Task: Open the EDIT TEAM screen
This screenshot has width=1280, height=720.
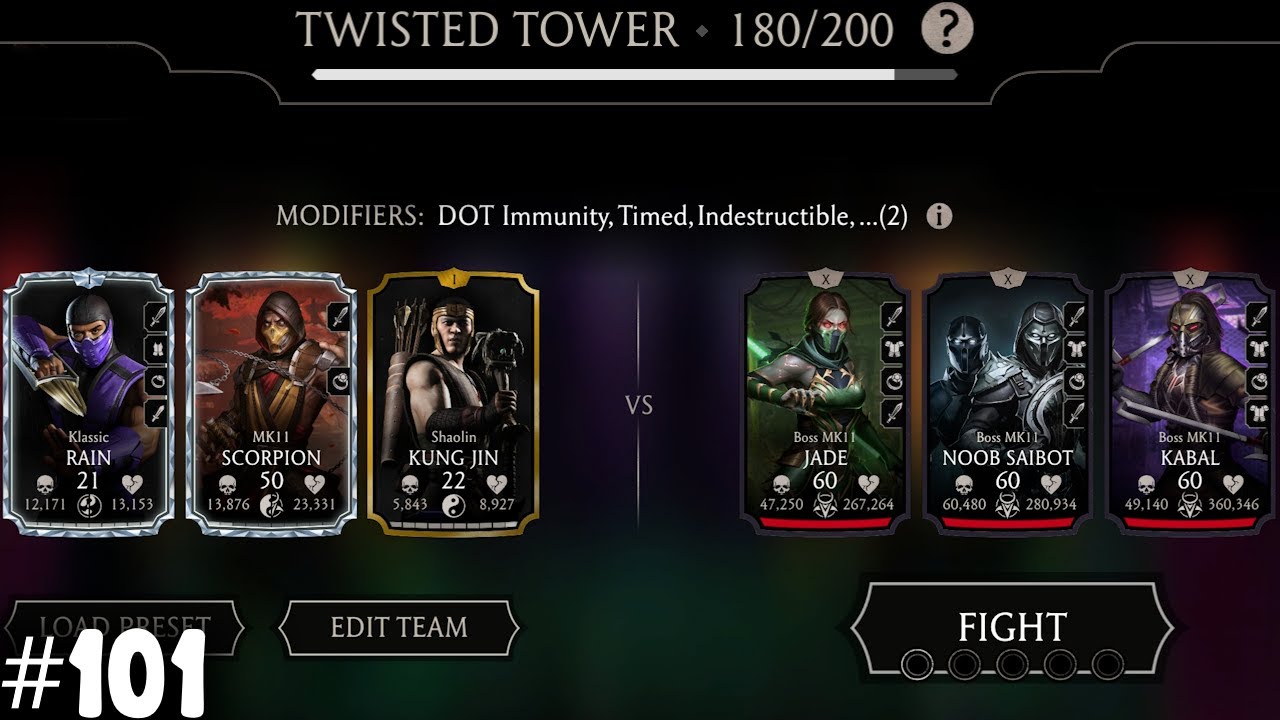Action: coord(399,627)
